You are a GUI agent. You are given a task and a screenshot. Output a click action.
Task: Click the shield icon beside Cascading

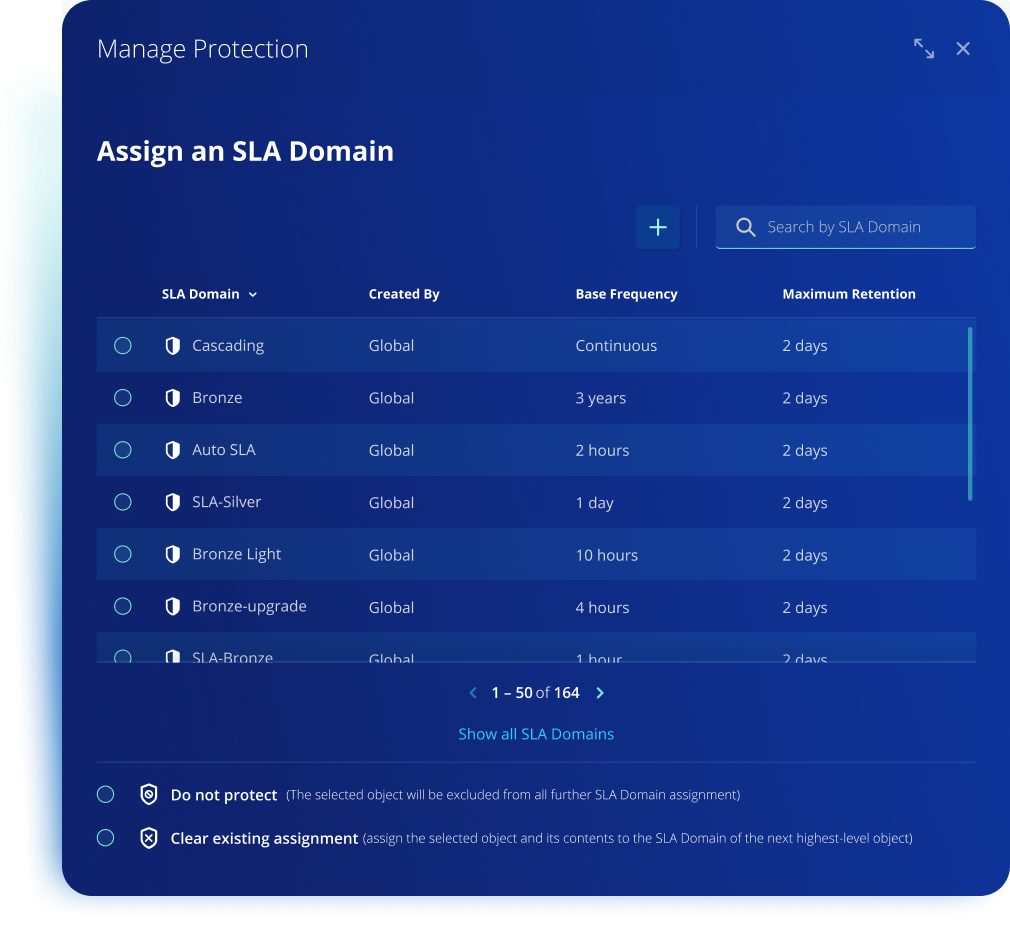click(x=173, y=345)
